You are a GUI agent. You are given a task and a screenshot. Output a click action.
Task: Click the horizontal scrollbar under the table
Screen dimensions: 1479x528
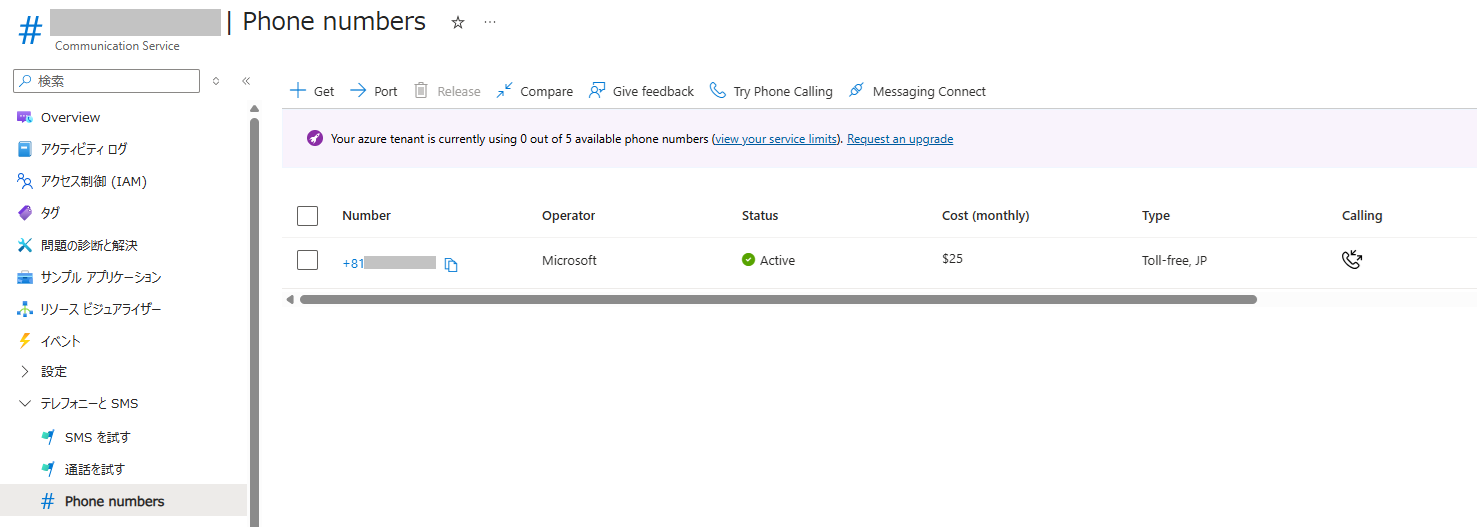(777, 299)
